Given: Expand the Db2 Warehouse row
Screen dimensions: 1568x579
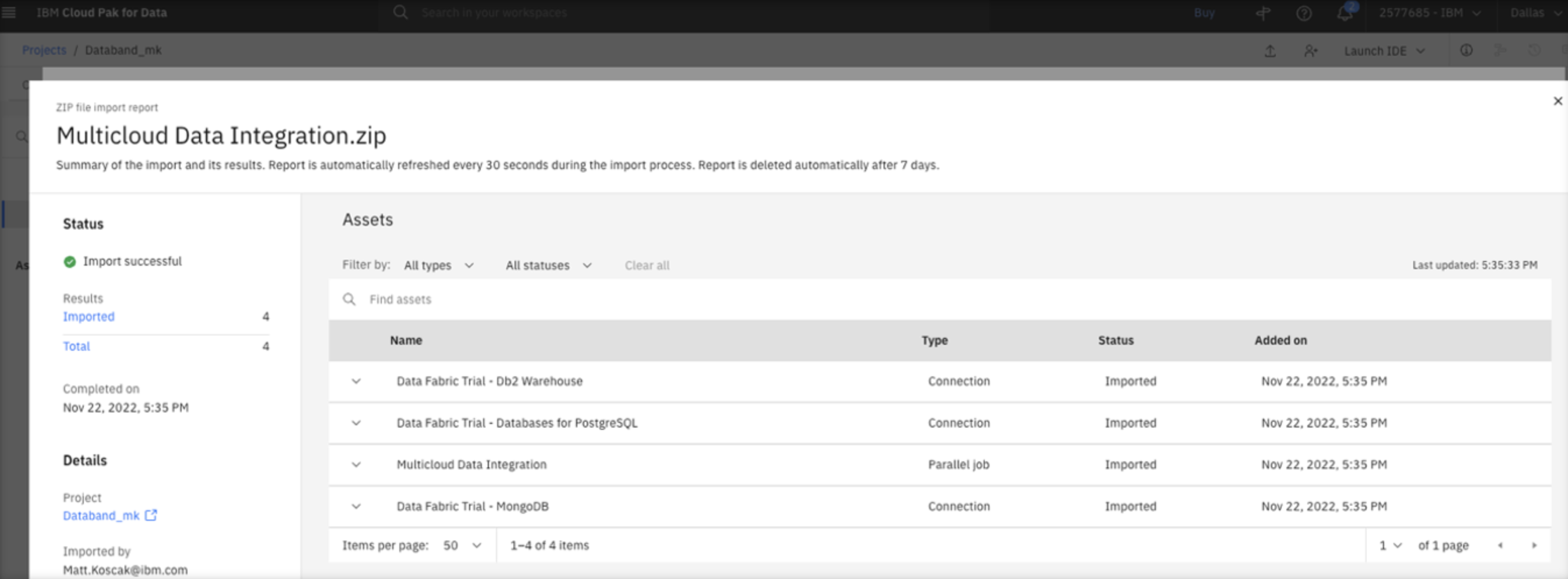Looking at the screenshot, I should pos(356,382).
